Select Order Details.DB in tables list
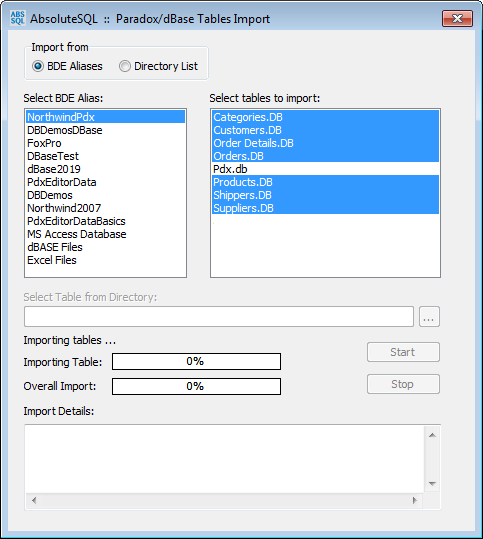Screen dimensions: 483x539 coord(326,143)
